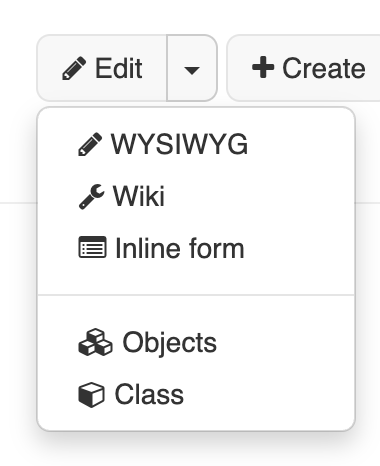Click the Edit button label
The height and width of the screenshot is (466, 380).
tap(119, 68)
